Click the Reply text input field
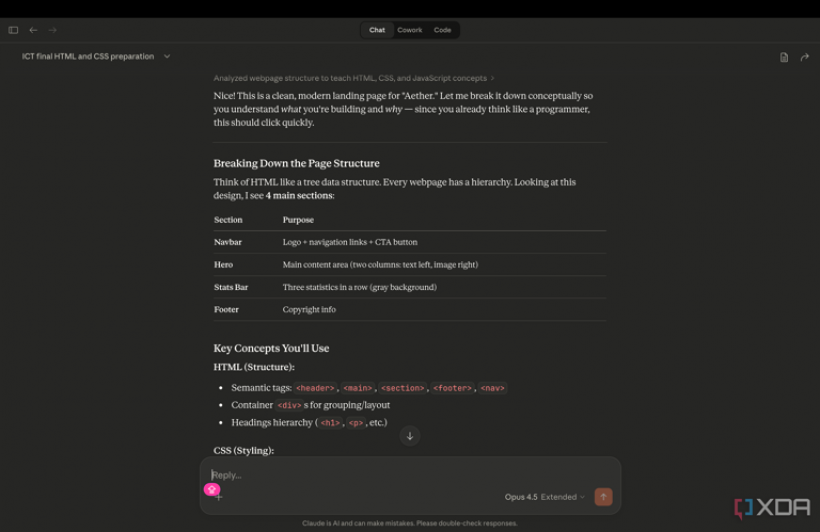820x532 pixels. click(400, 475)
